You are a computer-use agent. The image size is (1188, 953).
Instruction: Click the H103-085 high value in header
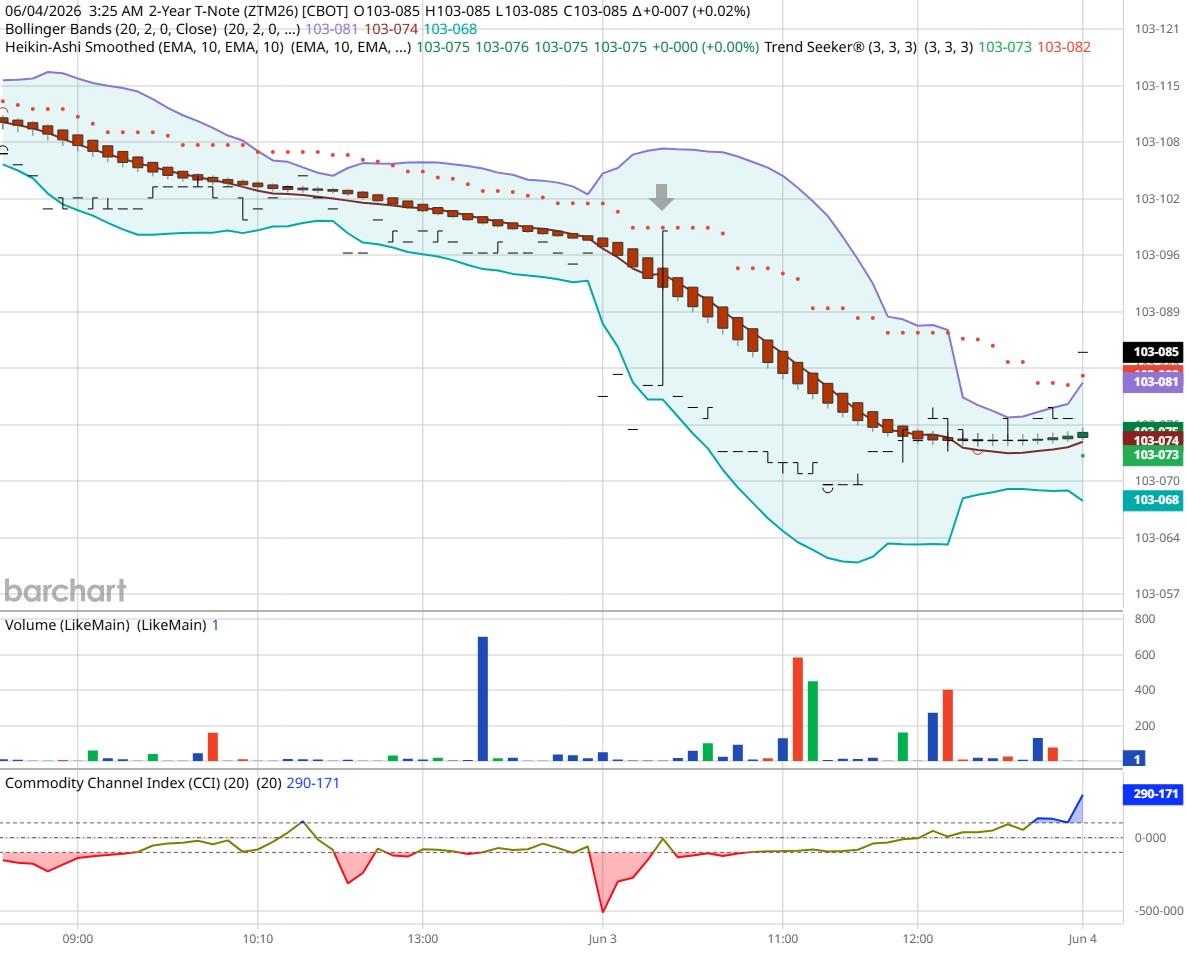458,11
